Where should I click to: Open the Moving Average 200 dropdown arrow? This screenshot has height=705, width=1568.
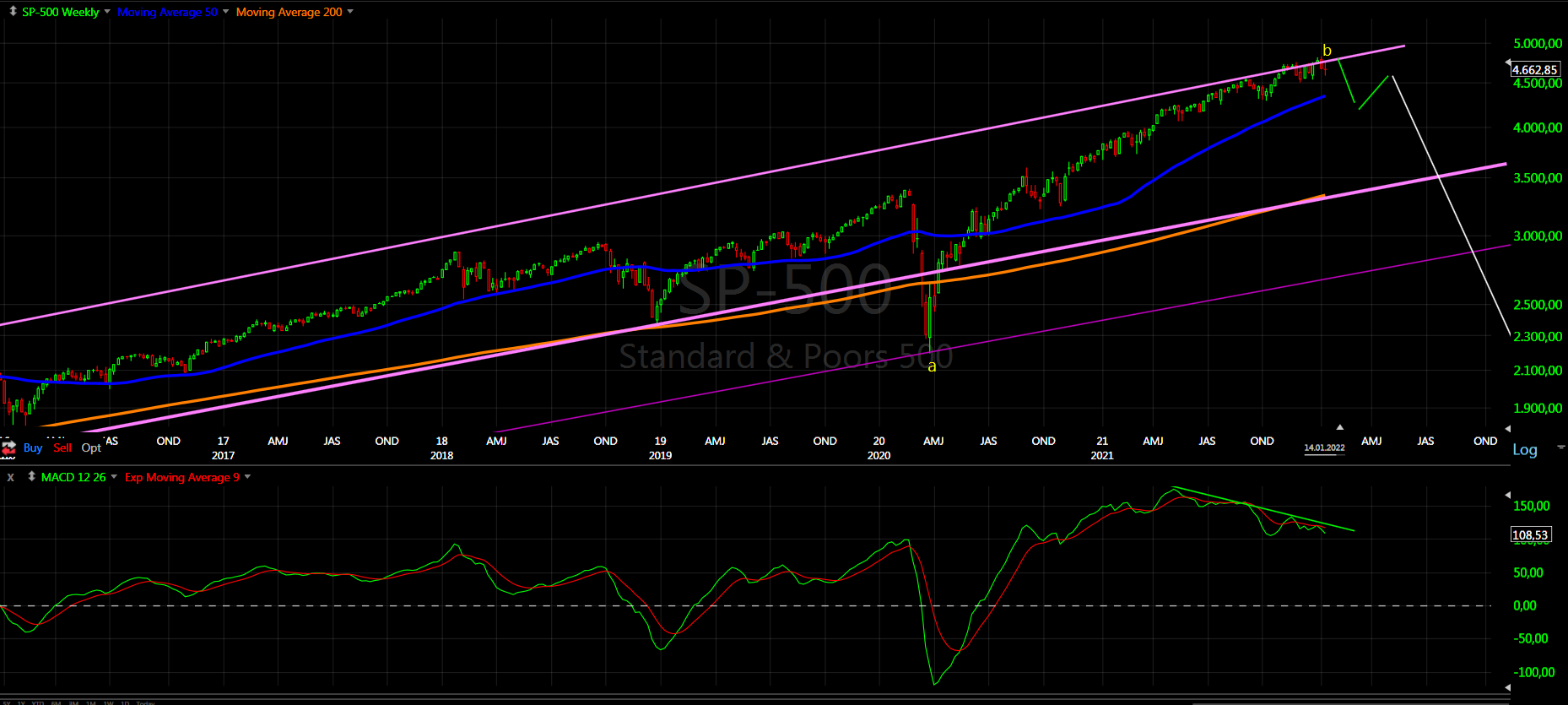point(350,12)
